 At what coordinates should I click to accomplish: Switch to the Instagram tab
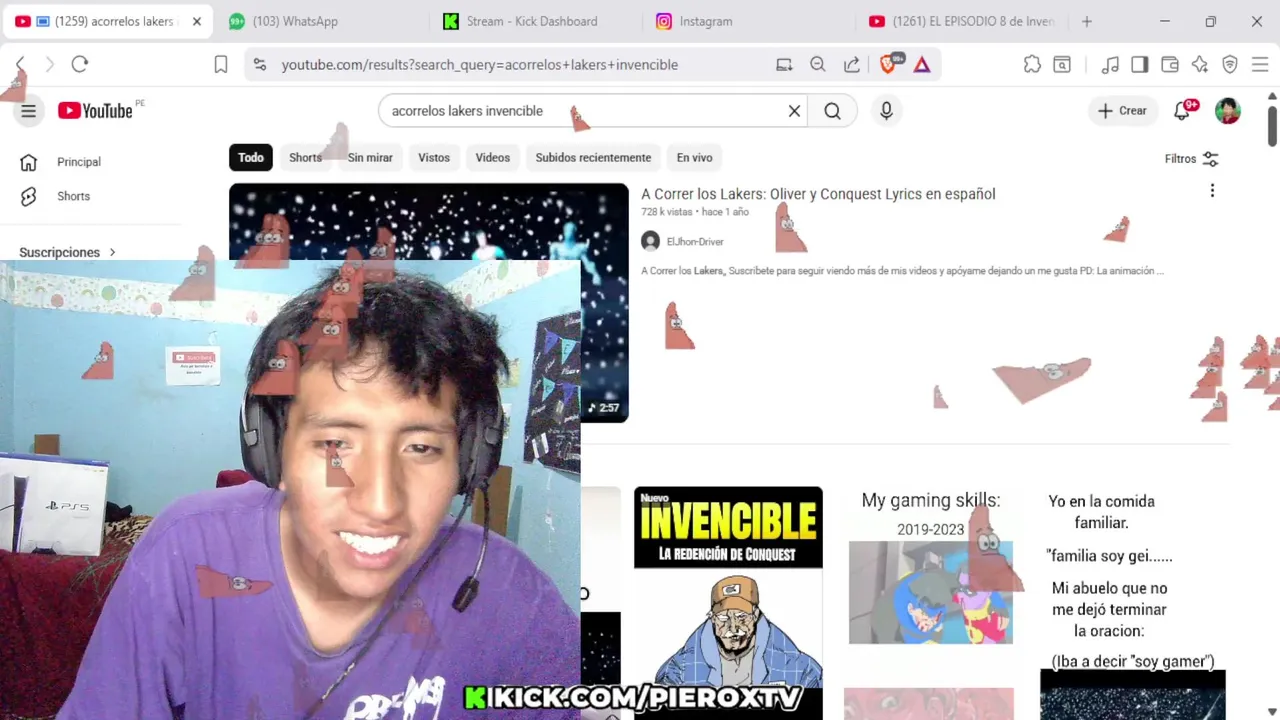(706, 21)
